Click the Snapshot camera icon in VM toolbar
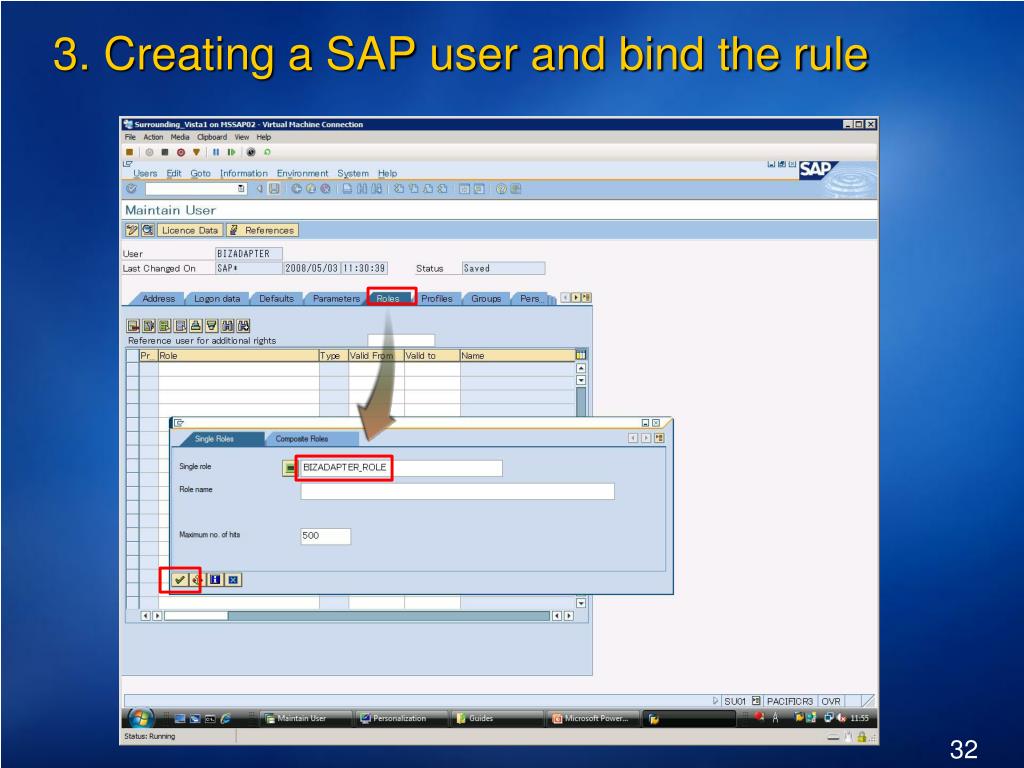Screen dimensions: 1024x768 coord(251,152)
